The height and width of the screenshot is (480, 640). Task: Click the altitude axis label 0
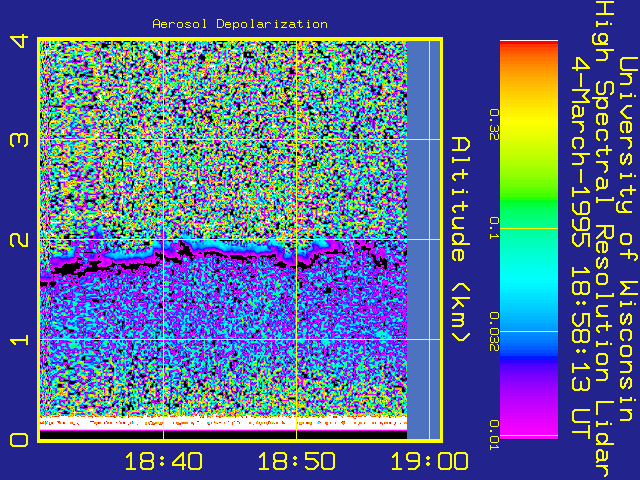[20, 440]
